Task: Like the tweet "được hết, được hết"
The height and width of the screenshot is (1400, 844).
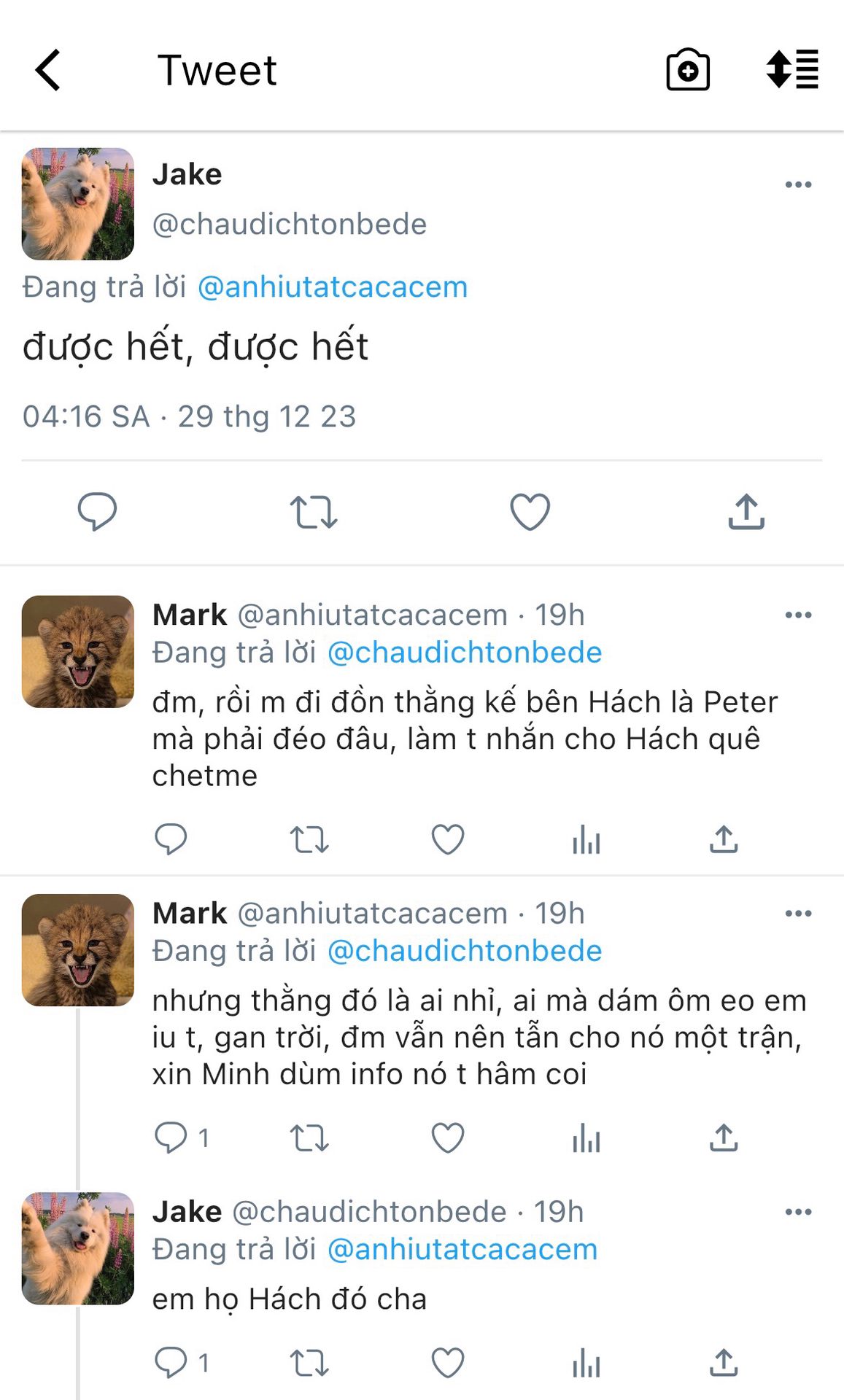Action: coord(530,511)
